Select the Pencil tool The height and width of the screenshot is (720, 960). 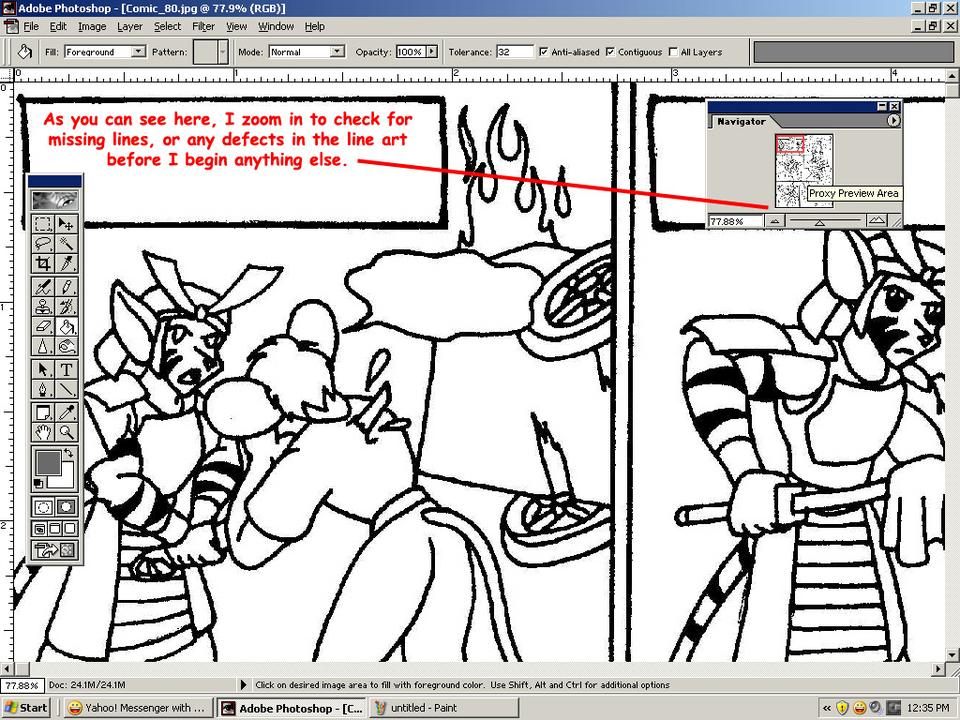click(66, 287)
